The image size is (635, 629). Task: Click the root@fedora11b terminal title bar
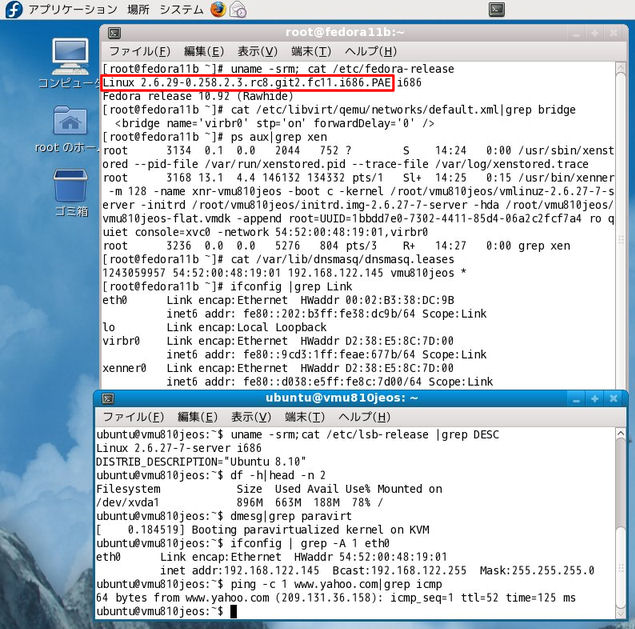coord(345,32)
